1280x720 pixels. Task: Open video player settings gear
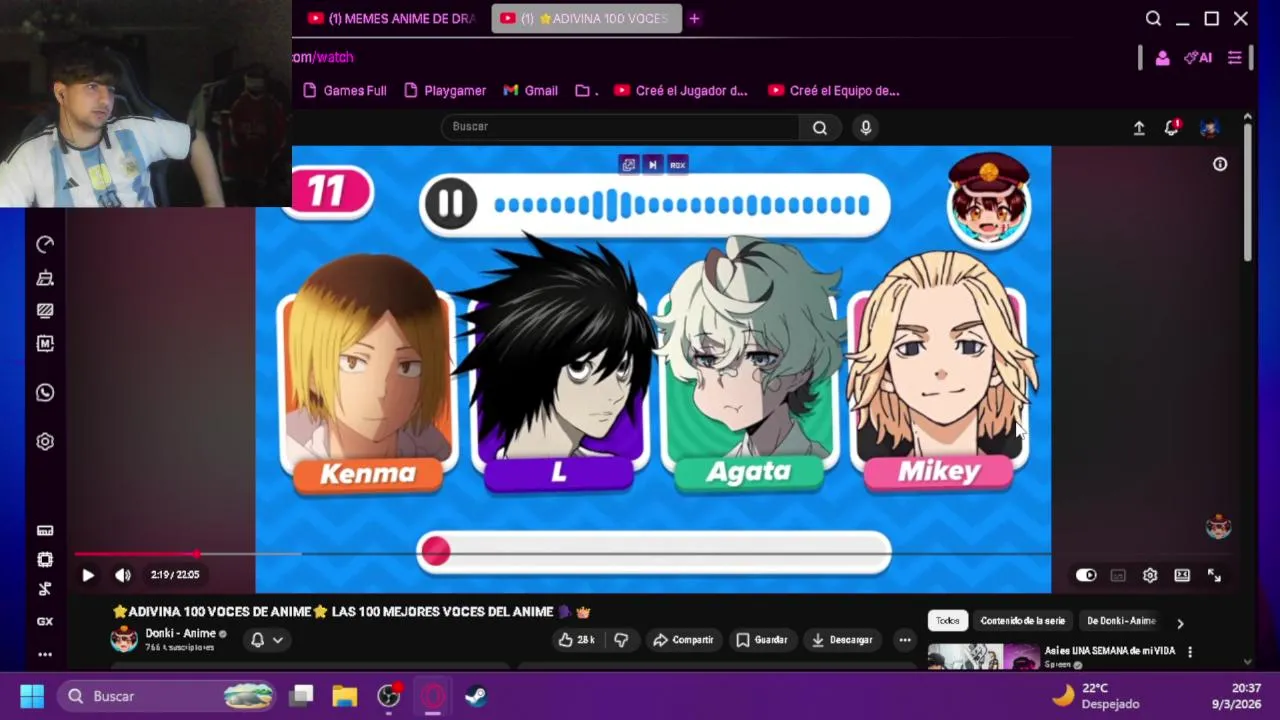pos(1150,575)
